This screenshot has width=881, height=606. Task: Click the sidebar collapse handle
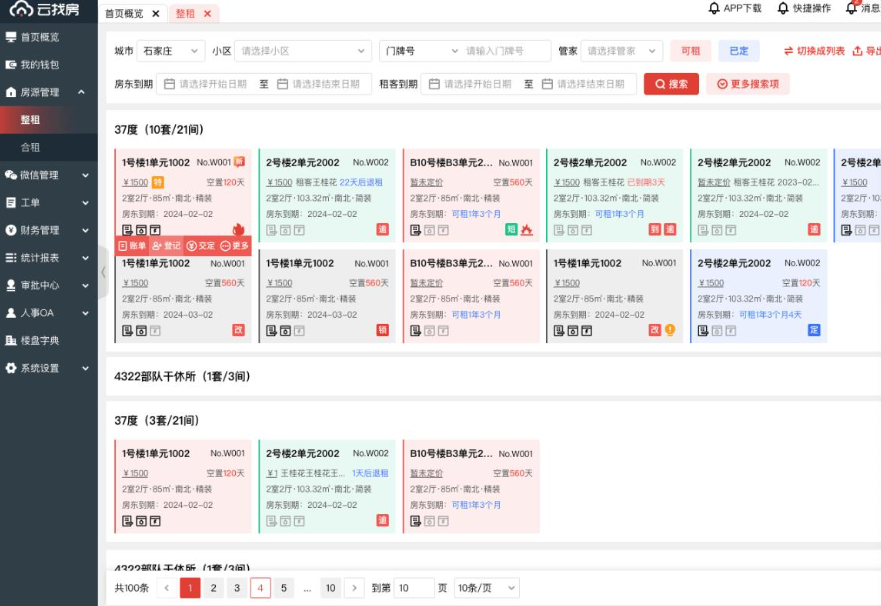click(103, 272)
